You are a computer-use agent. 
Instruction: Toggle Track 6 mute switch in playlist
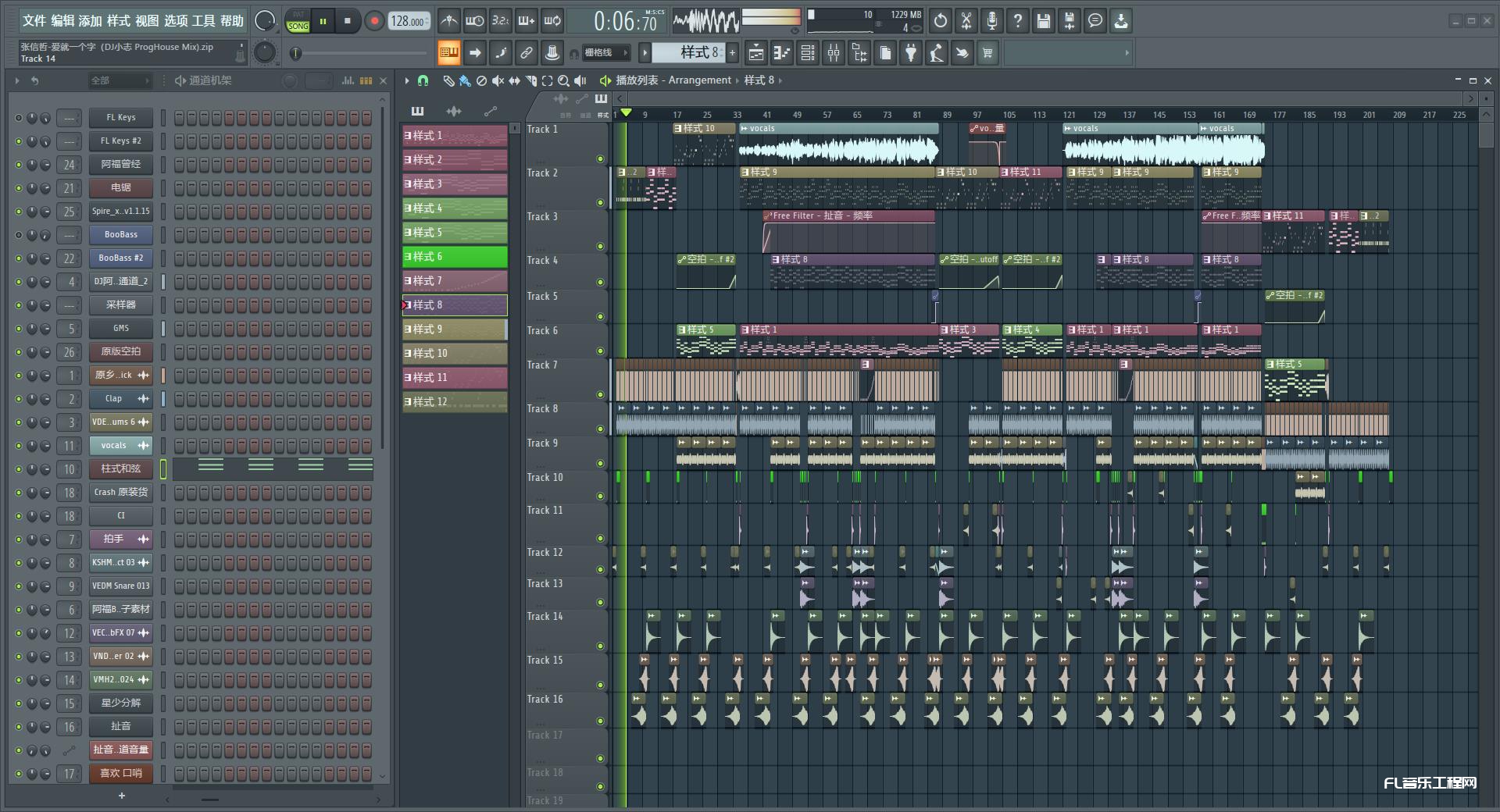click(x=600, y=351)
